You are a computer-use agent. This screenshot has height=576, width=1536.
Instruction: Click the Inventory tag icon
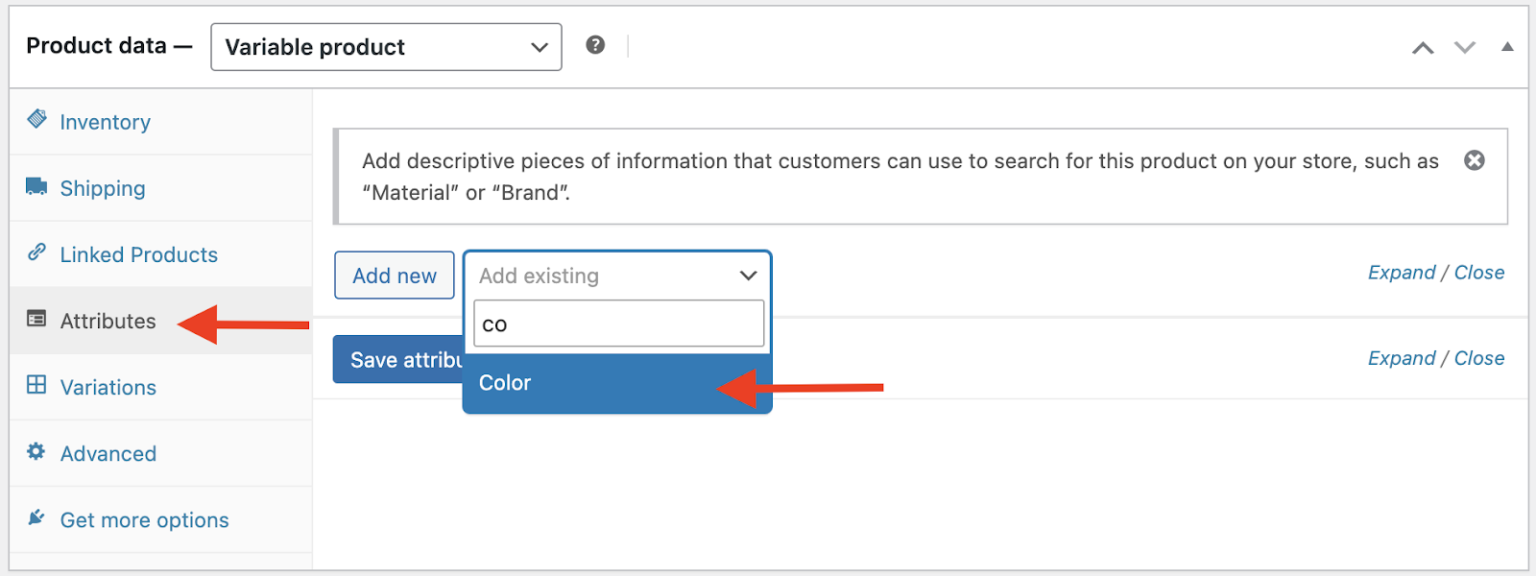tap(36, 121)
